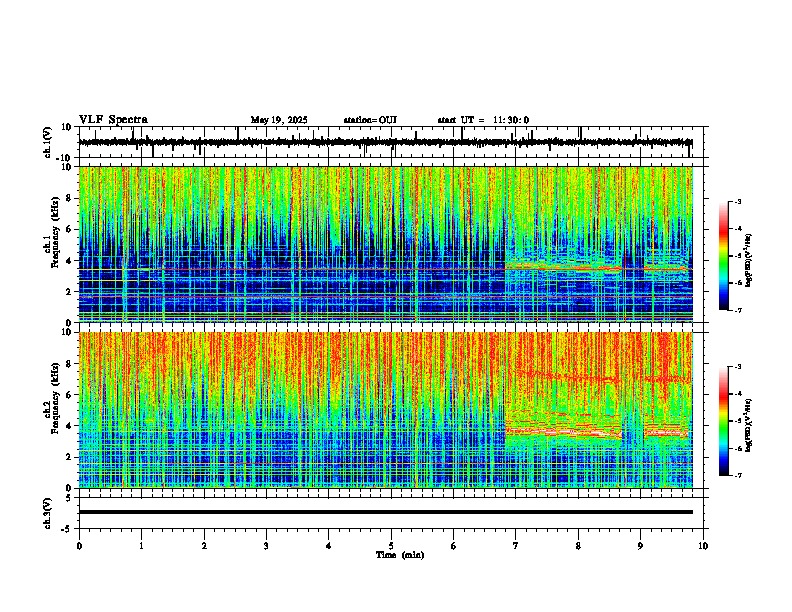The image size is (792, 612).
Task: Click the "0" tick on the time axis
Action: pos(79,546)
